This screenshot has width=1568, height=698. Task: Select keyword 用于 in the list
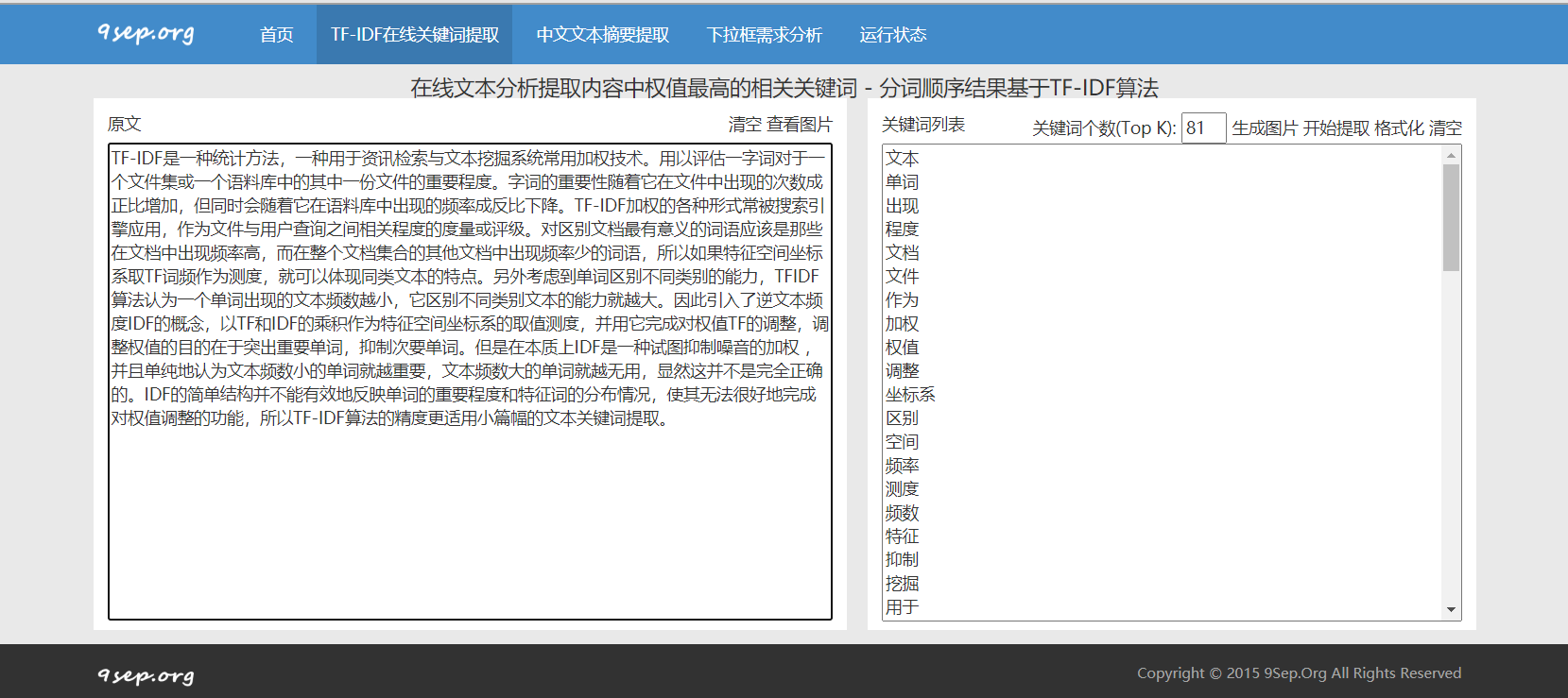click(x=902, y=607)
